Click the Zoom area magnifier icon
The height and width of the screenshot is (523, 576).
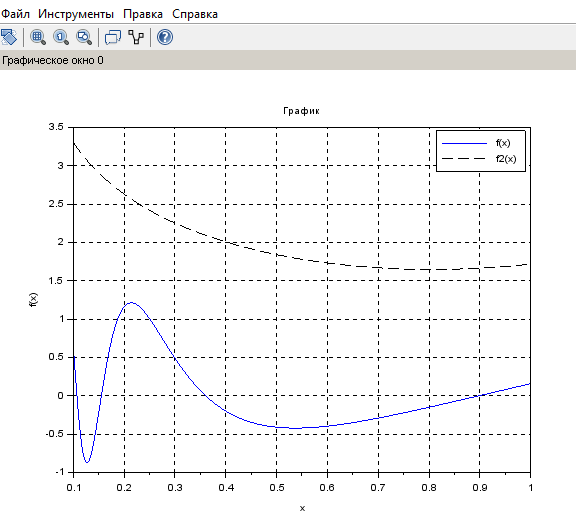[x=38, y=37]
